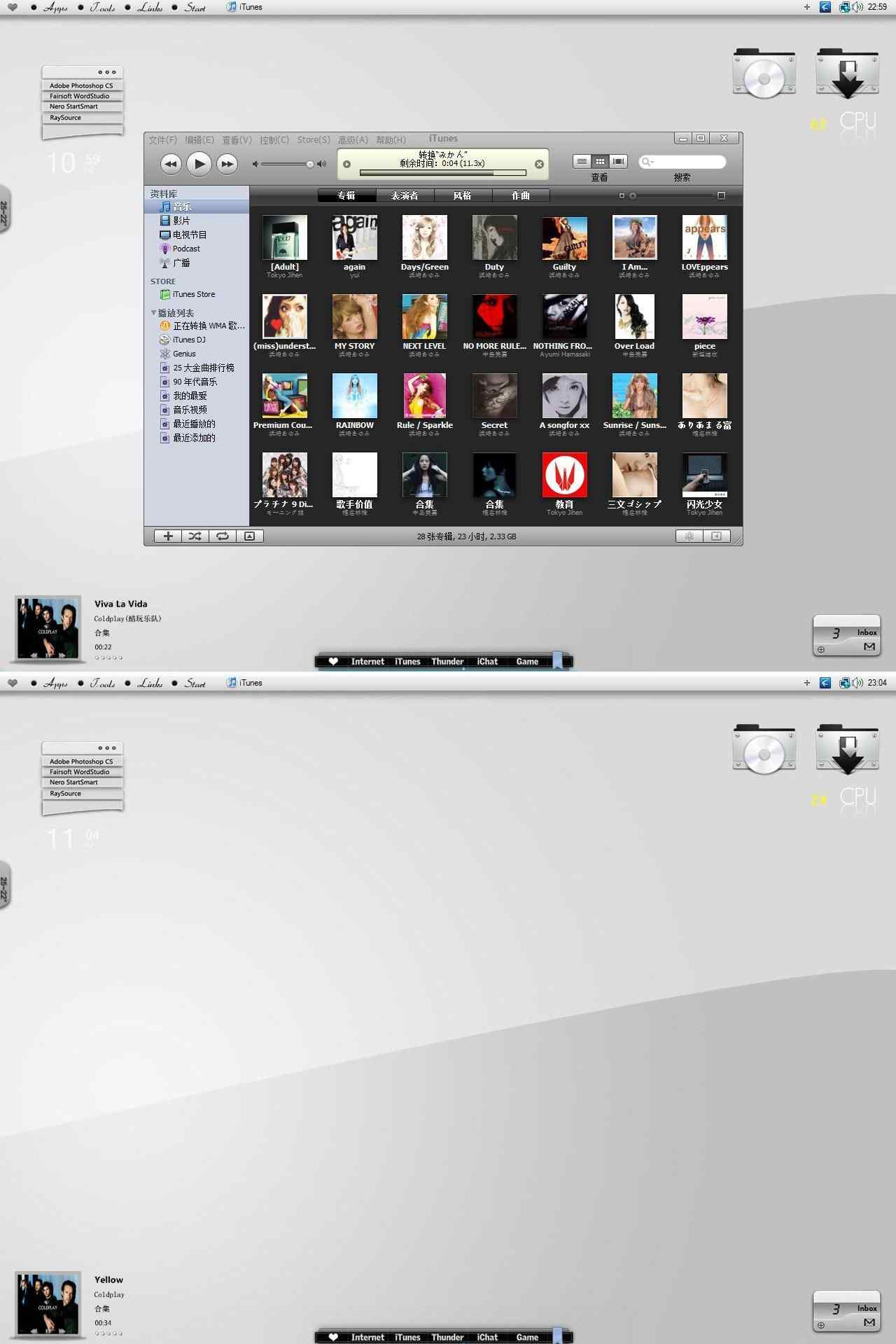Create a new playlist with the plus button
This screenshot has width=896, height=1344.
coord(168,536)
